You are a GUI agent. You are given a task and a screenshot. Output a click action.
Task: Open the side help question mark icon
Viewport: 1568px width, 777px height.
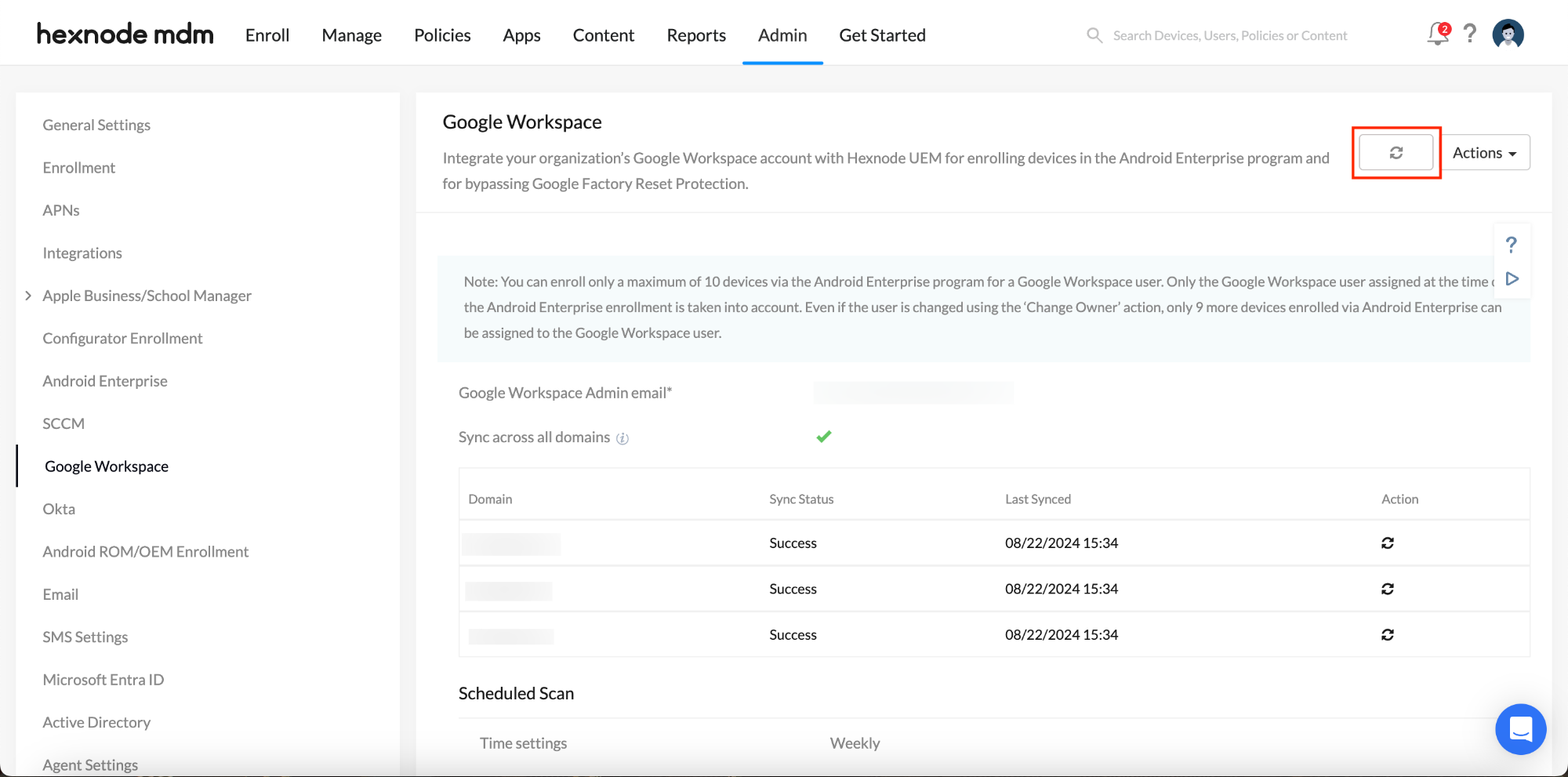click(x=1512, y=245)
